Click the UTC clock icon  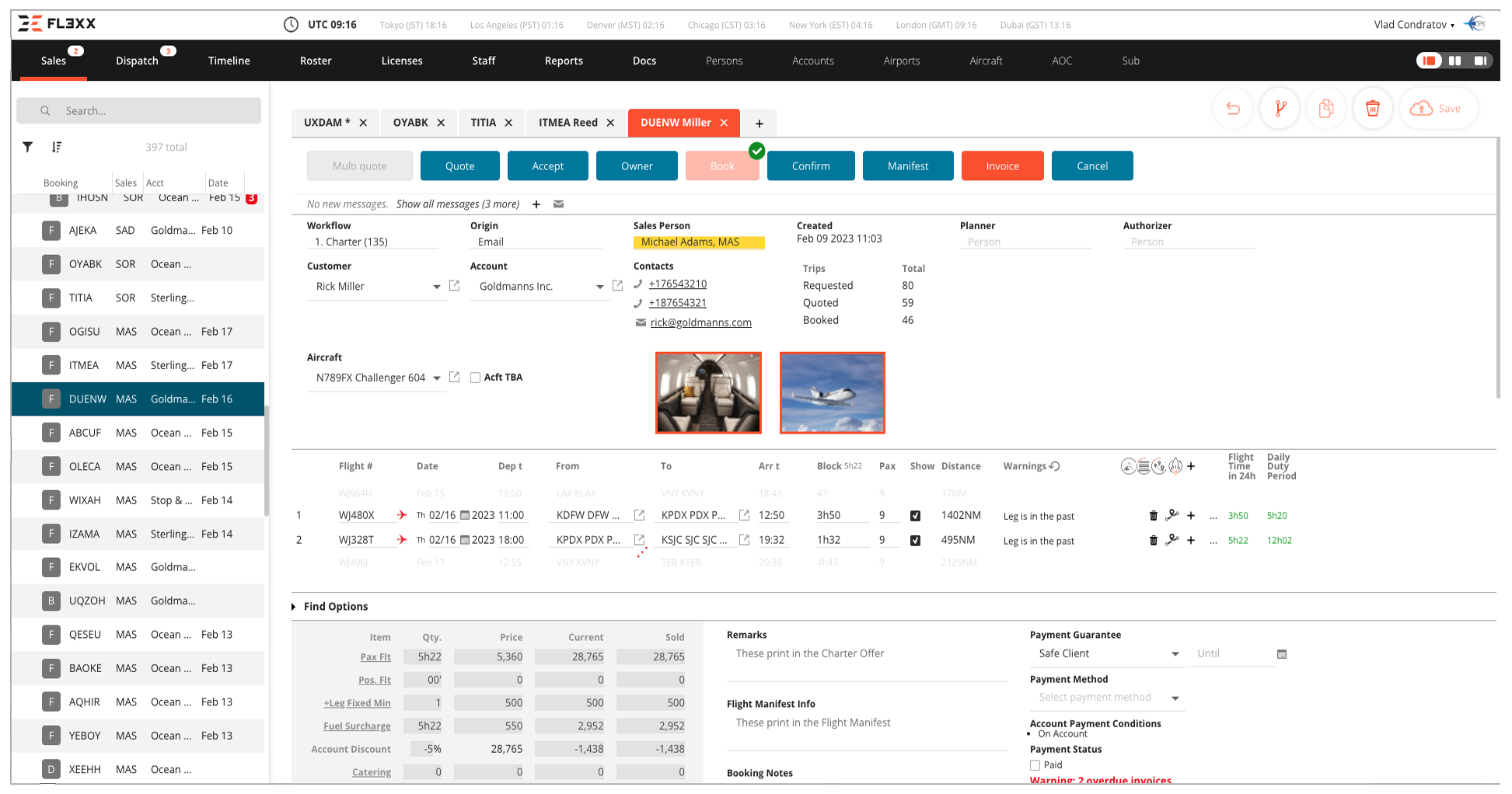pyautogui.click(x=291, y=25)
